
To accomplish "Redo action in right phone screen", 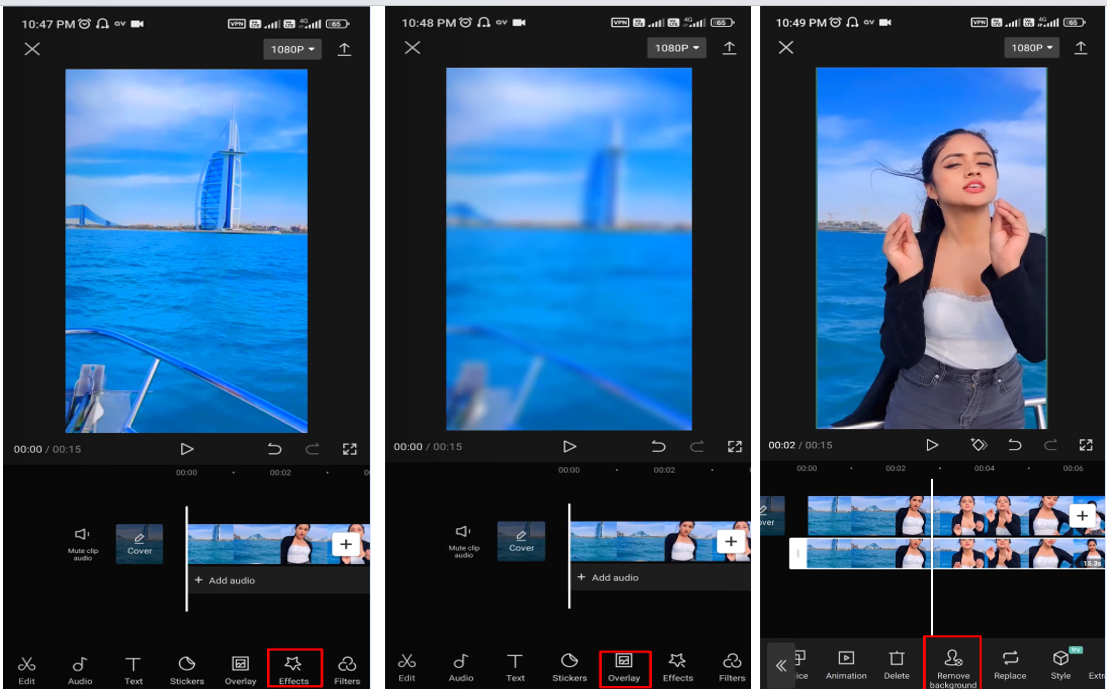I will [x=1051, y=445].
